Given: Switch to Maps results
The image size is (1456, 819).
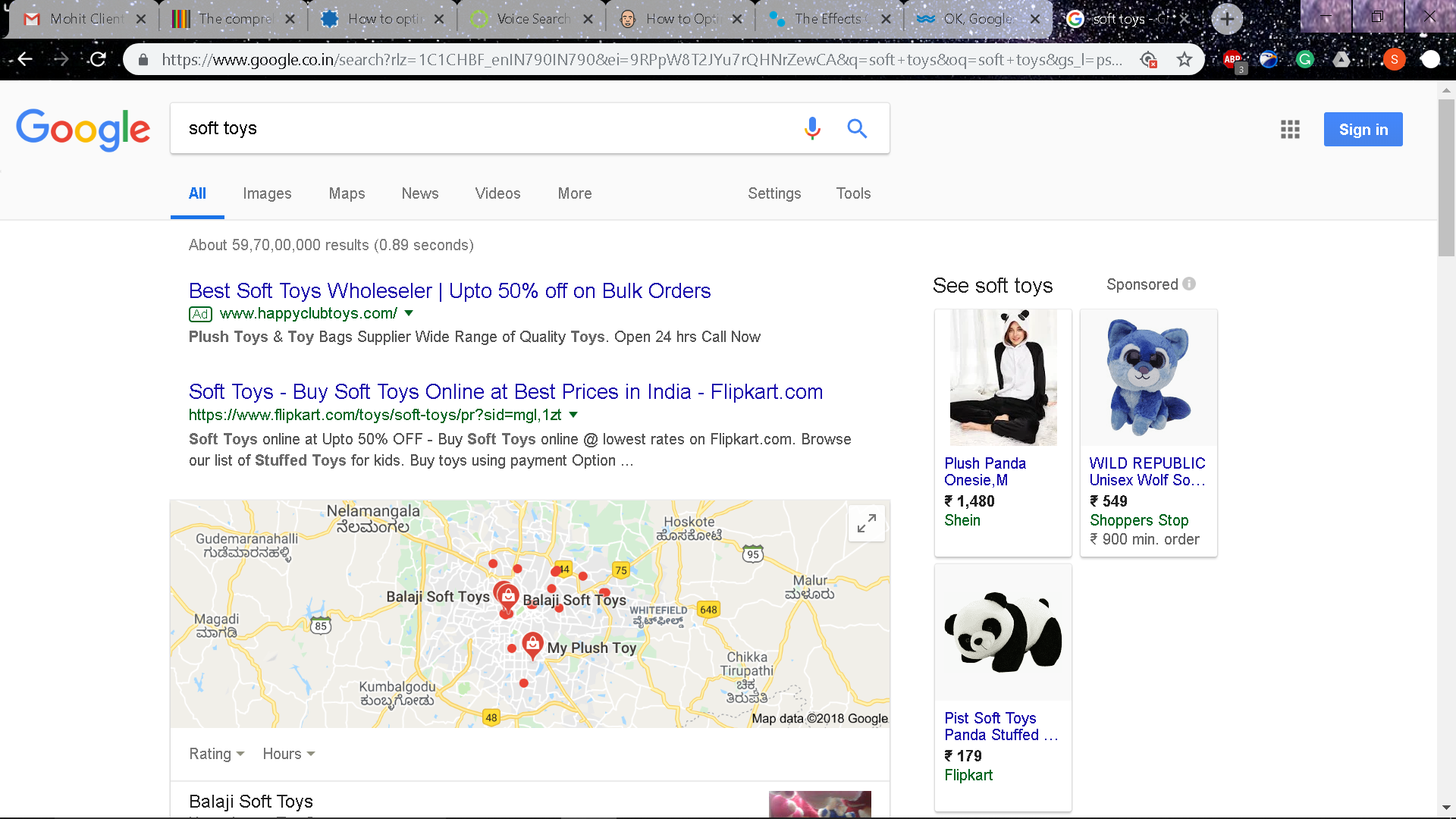Looking at the screenshot, I should pyautogui.click(x=347, y=193).
